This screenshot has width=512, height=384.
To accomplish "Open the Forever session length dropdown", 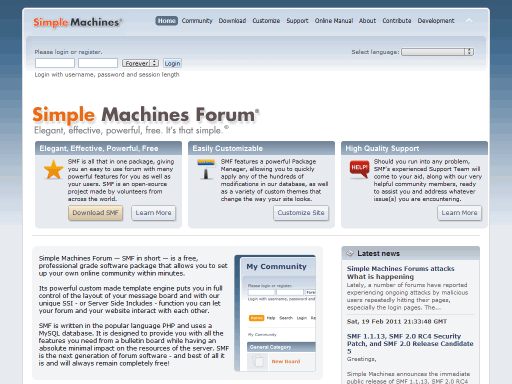I will tap(140, 63).
